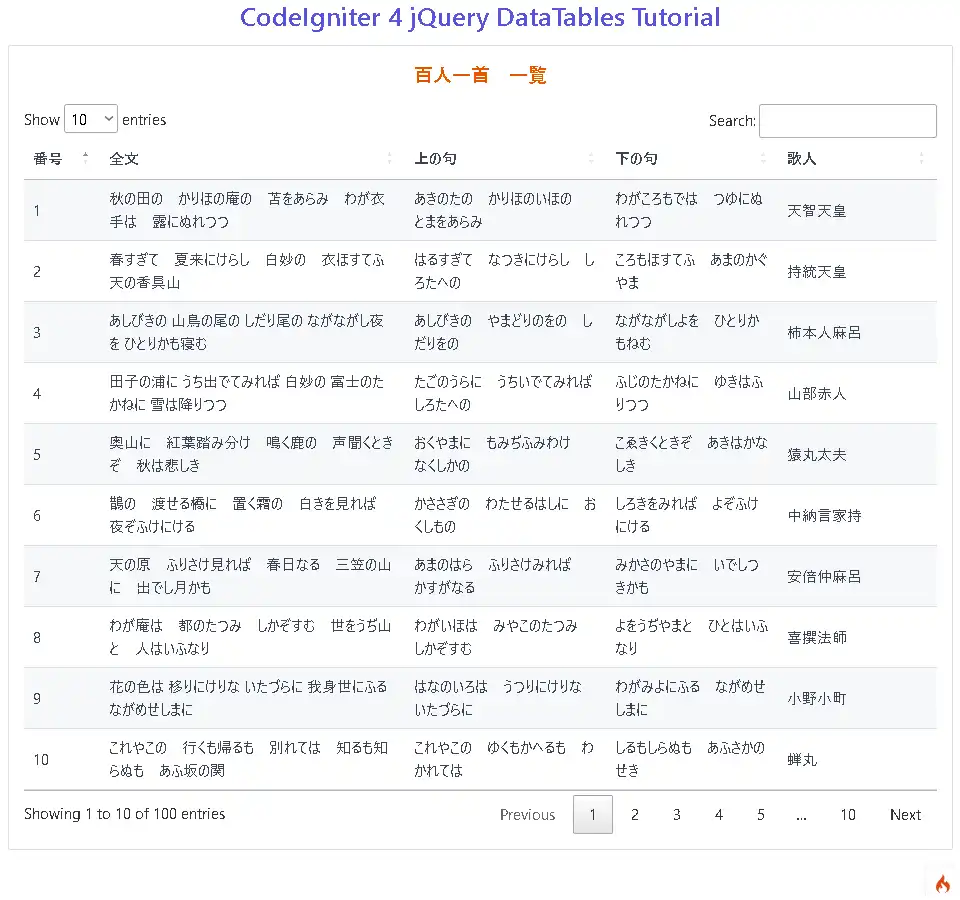Click inside the Search text field
Image resolution: width=960 pixels, height=900 pixels.
tap(847, 120)
